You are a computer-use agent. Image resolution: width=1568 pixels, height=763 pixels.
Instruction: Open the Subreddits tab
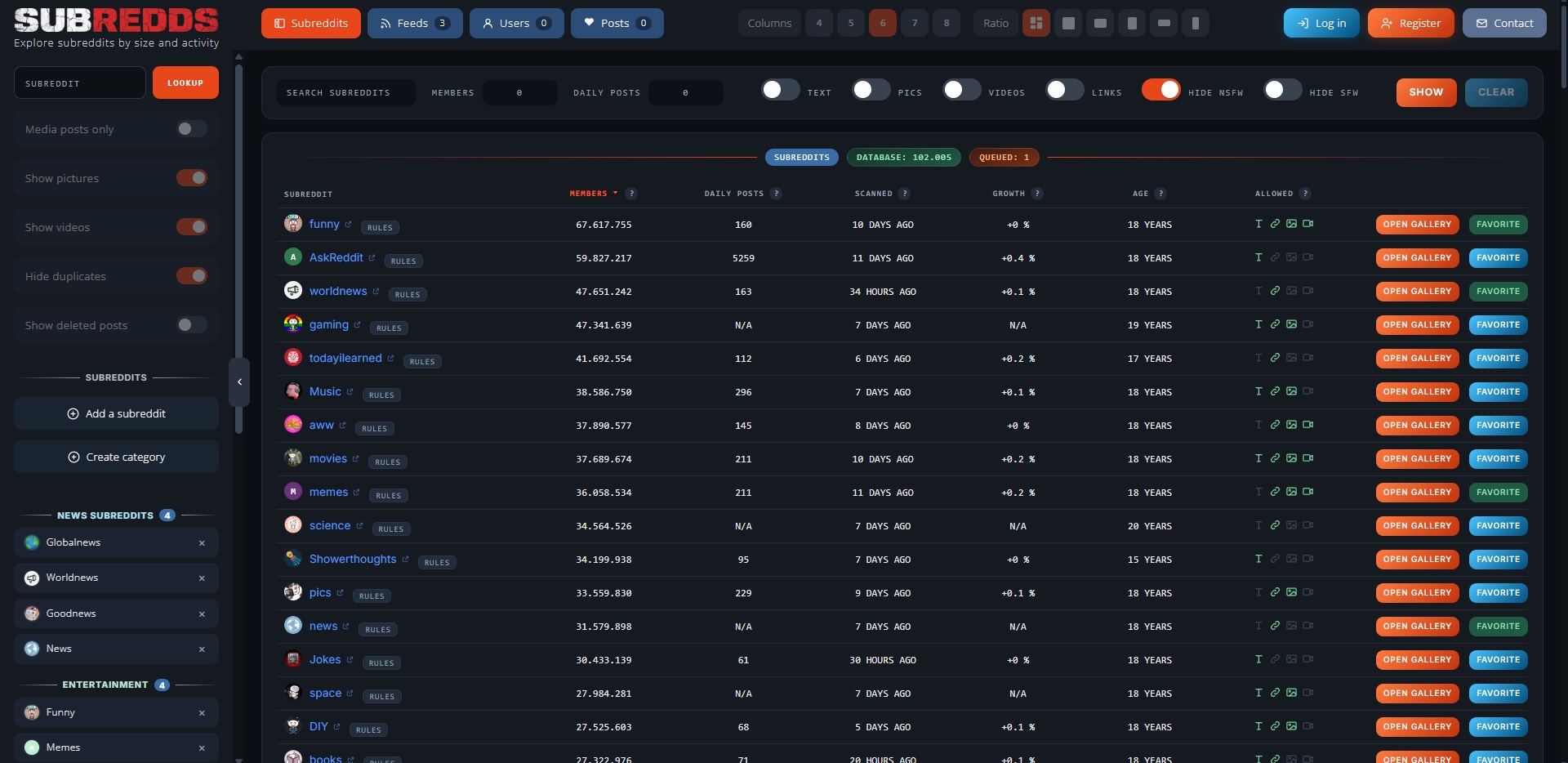tap(311, 23)
